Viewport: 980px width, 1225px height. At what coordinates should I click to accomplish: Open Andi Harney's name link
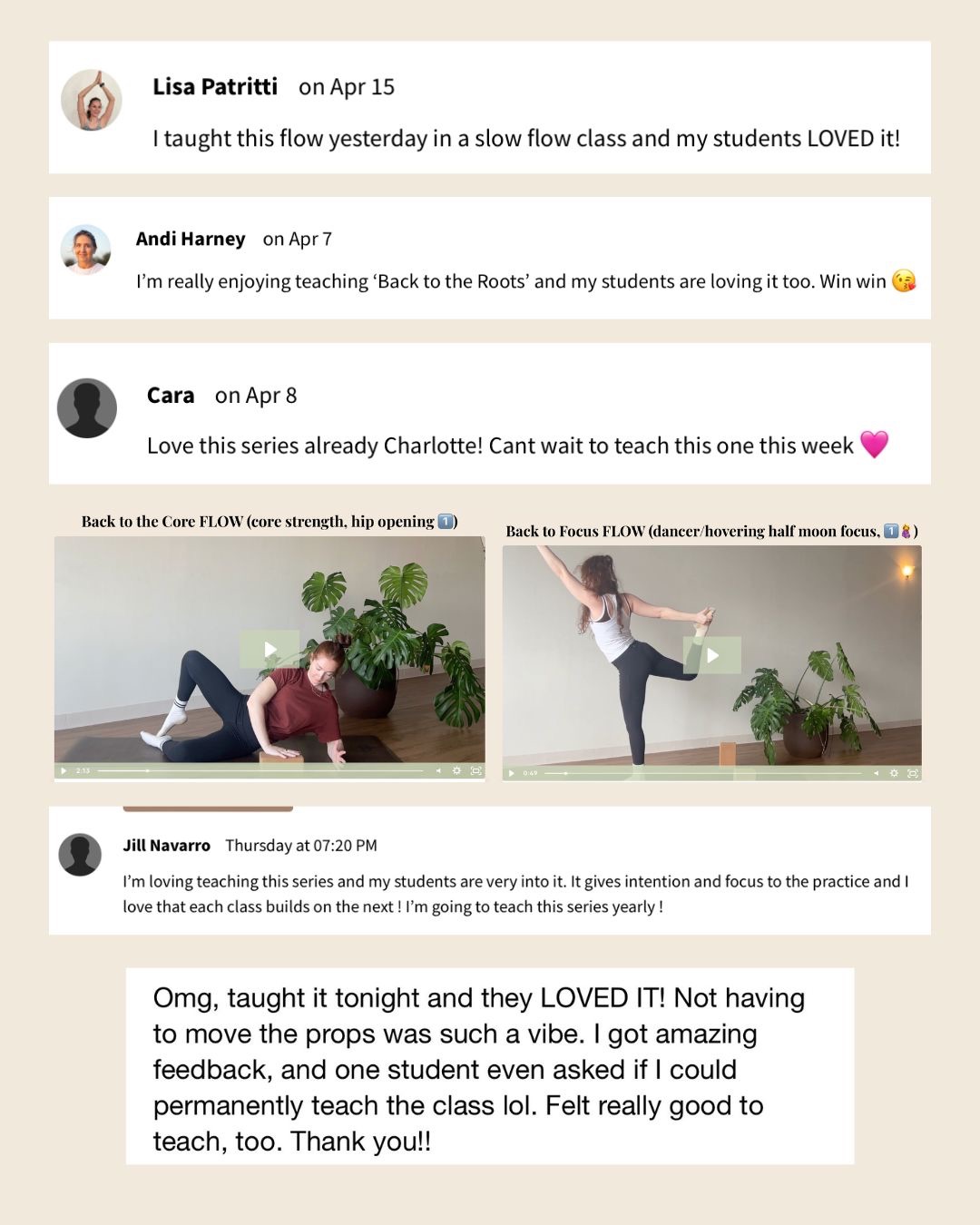[191, 239]
